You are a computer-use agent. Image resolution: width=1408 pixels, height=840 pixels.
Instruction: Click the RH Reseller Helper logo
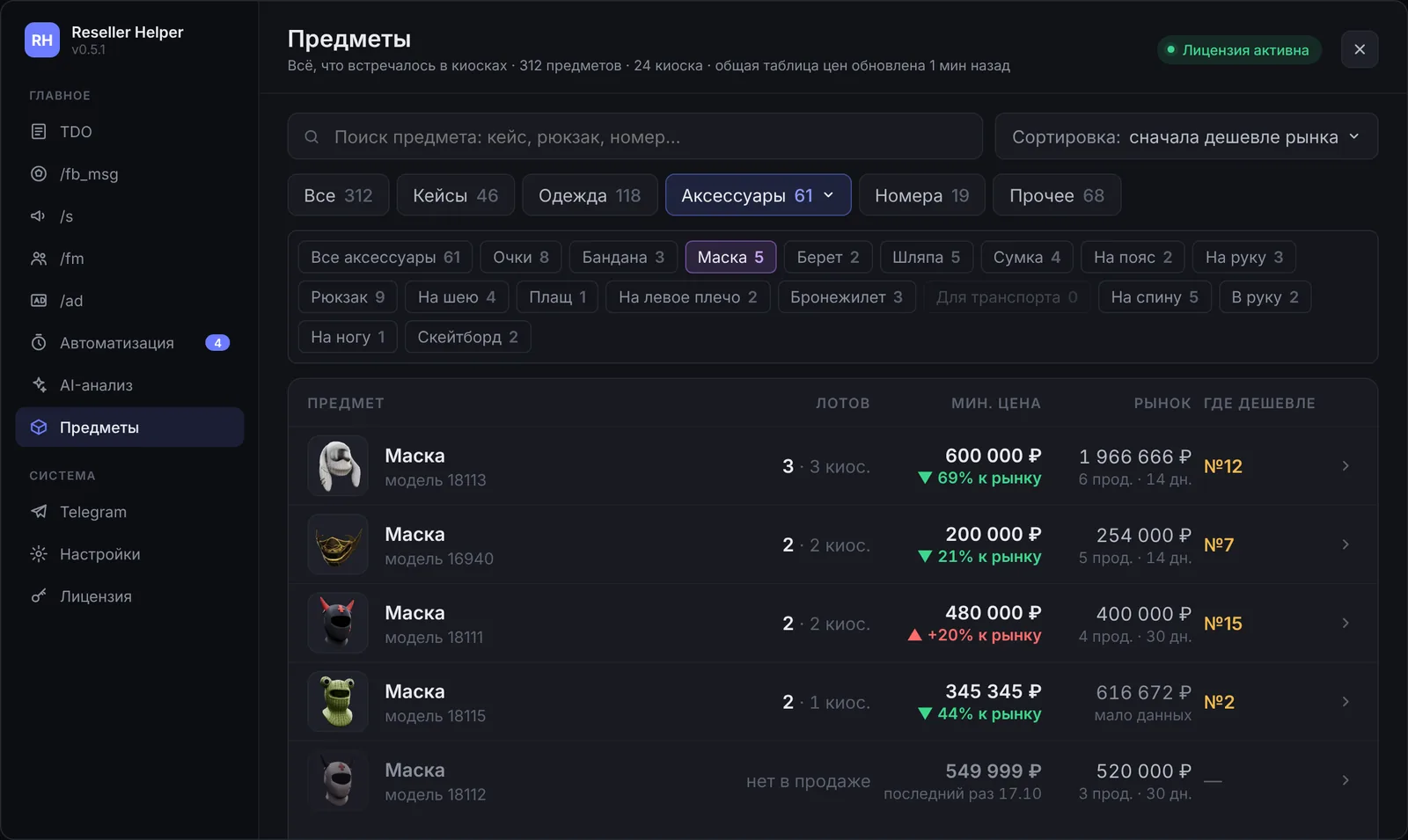pyautogui.click(x=42, y=40)
